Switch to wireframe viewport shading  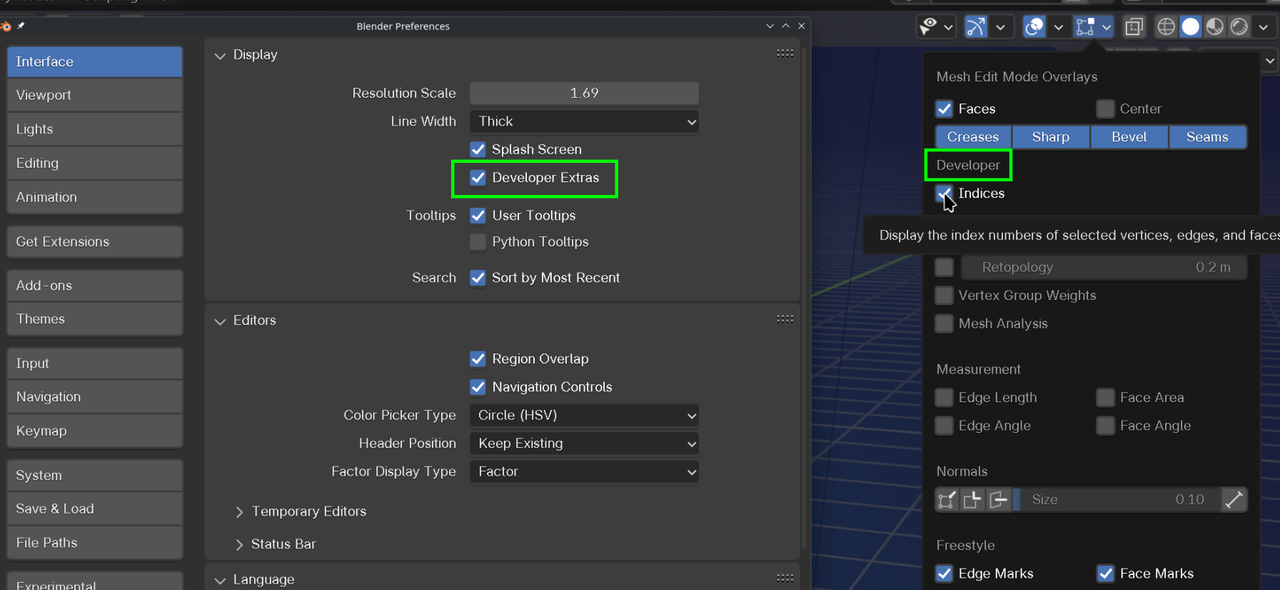(x=1166, y=27)
